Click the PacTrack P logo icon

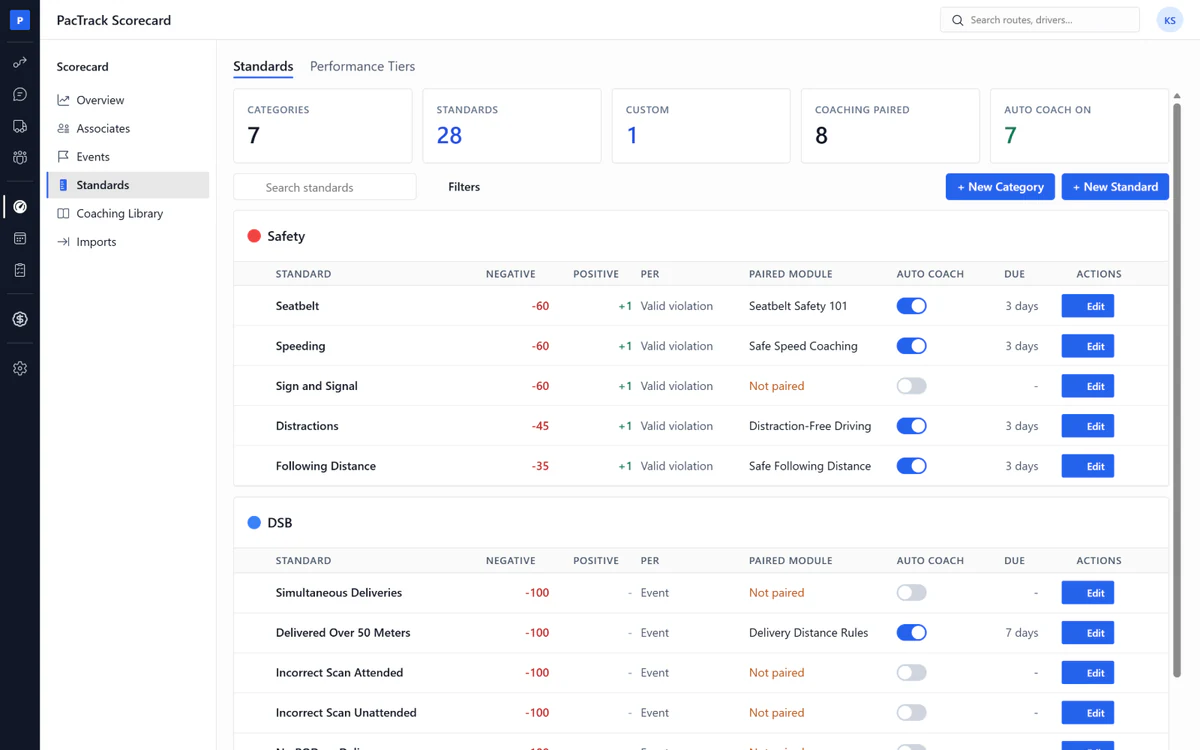click(20, 20)
